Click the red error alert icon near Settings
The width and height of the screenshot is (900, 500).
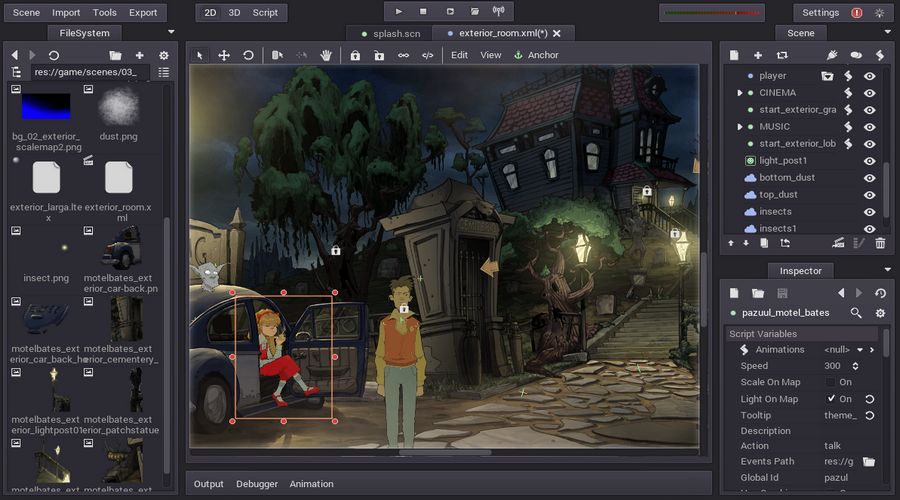point(856,13)
